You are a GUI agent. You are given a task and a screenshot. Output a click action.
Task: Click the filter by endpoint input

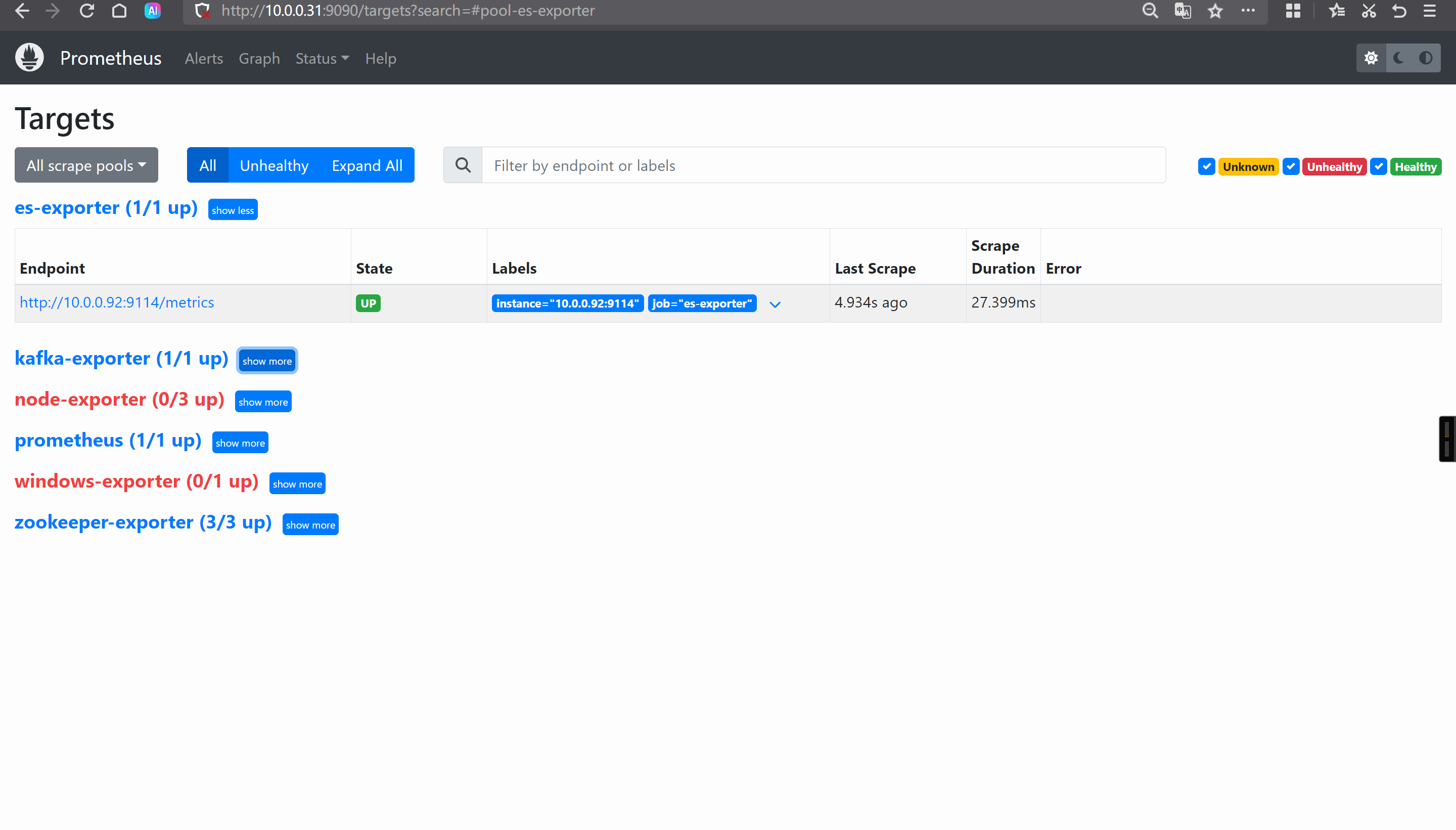coord(823,165)
